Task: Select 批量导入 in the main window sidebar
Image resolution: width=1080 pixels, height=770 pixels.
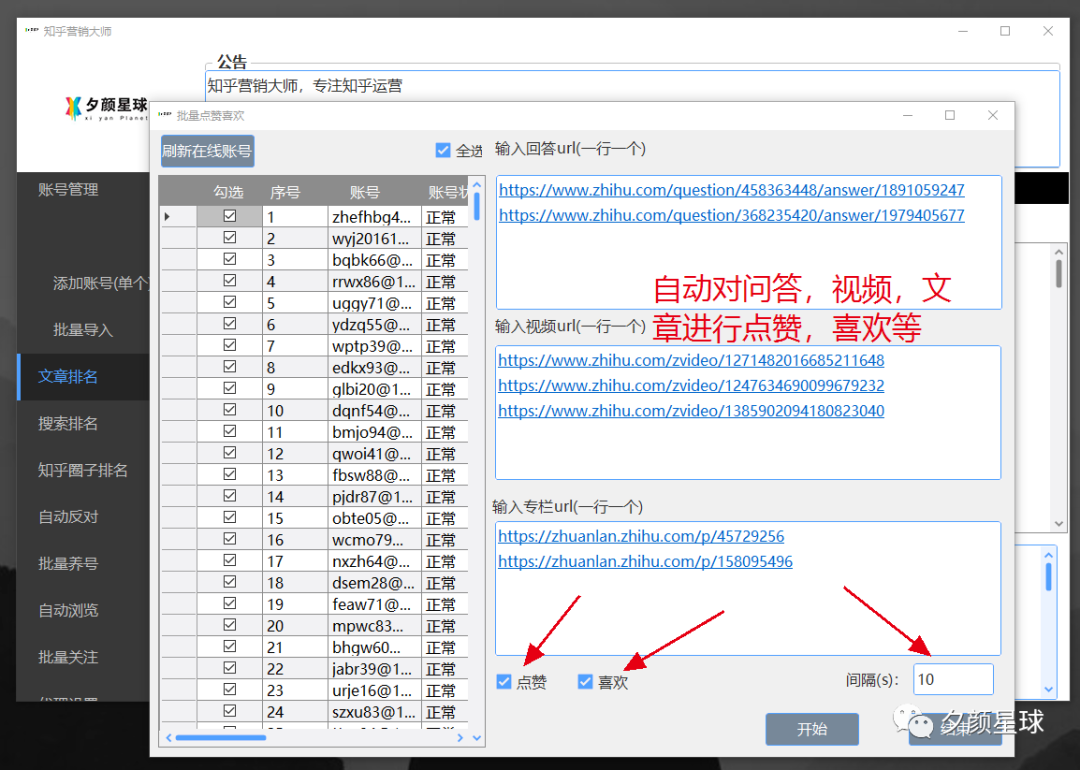Action: tap(83, 330)
